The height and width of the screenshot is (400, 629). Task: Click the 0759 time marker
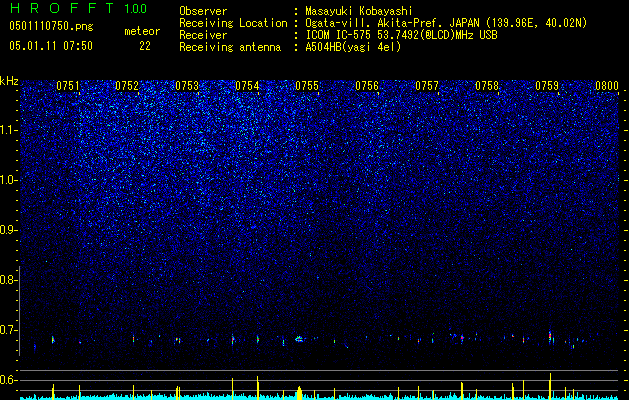click(547, 86)
